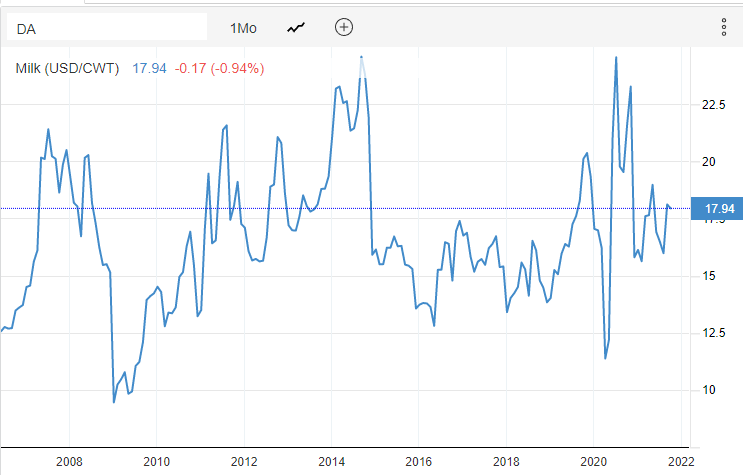Click the 17.94 price tag on axis

tap(719, 208)
